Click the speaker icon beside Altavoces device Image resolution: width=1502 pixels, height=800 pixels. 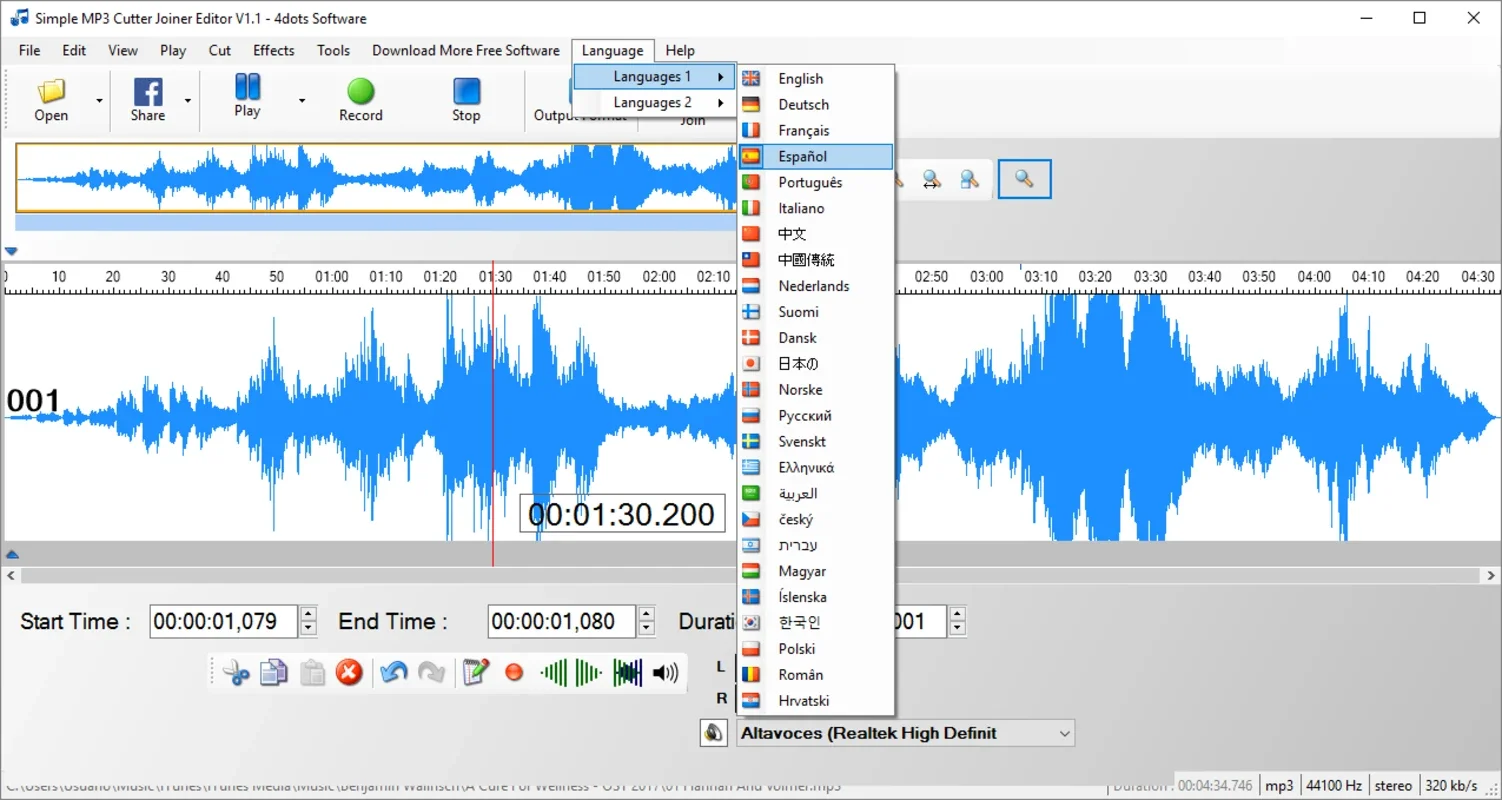click(713, 733)
